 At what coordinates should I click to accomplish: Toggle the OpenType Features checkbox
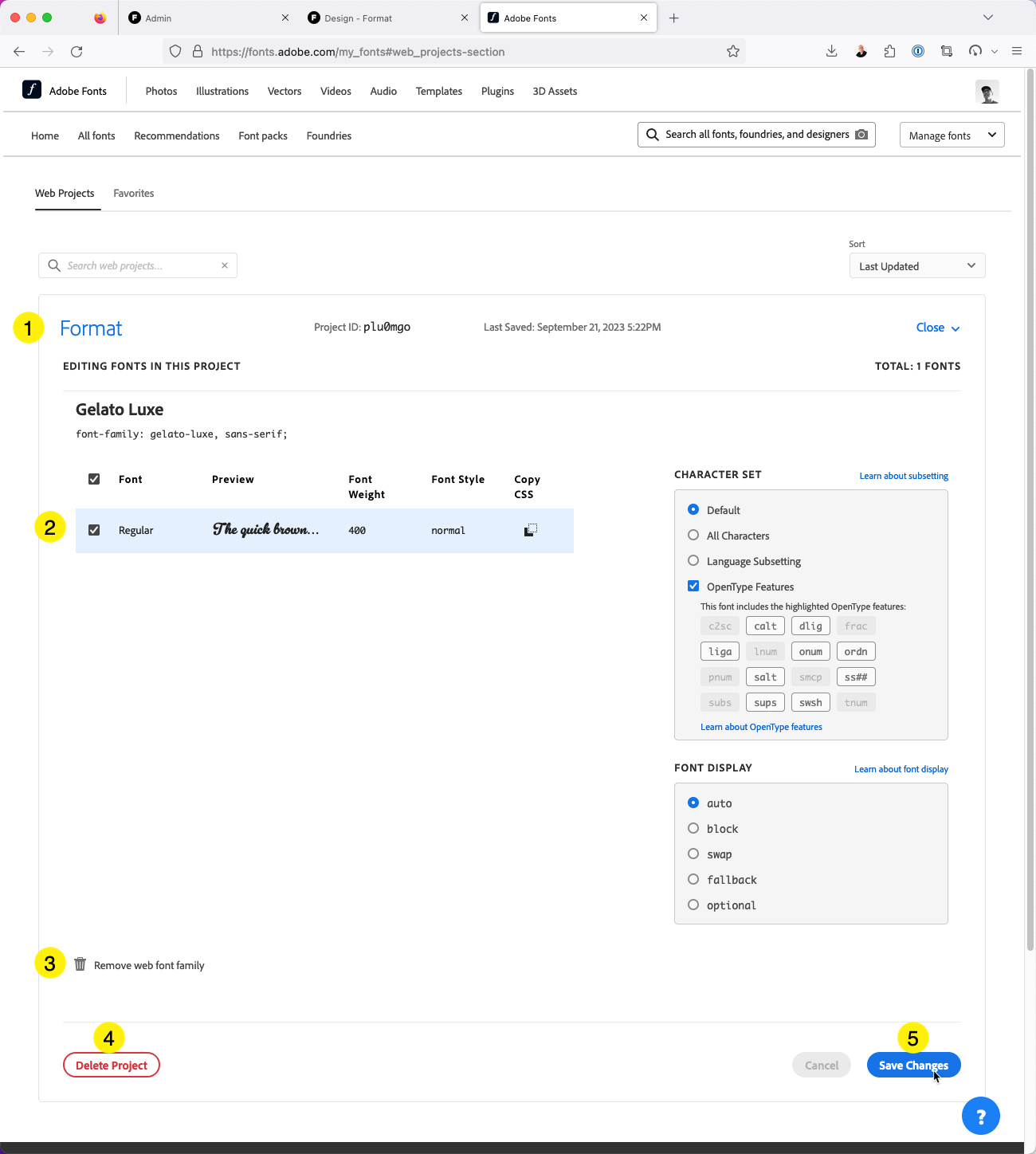pyautogui.click(x=693, y=586)
